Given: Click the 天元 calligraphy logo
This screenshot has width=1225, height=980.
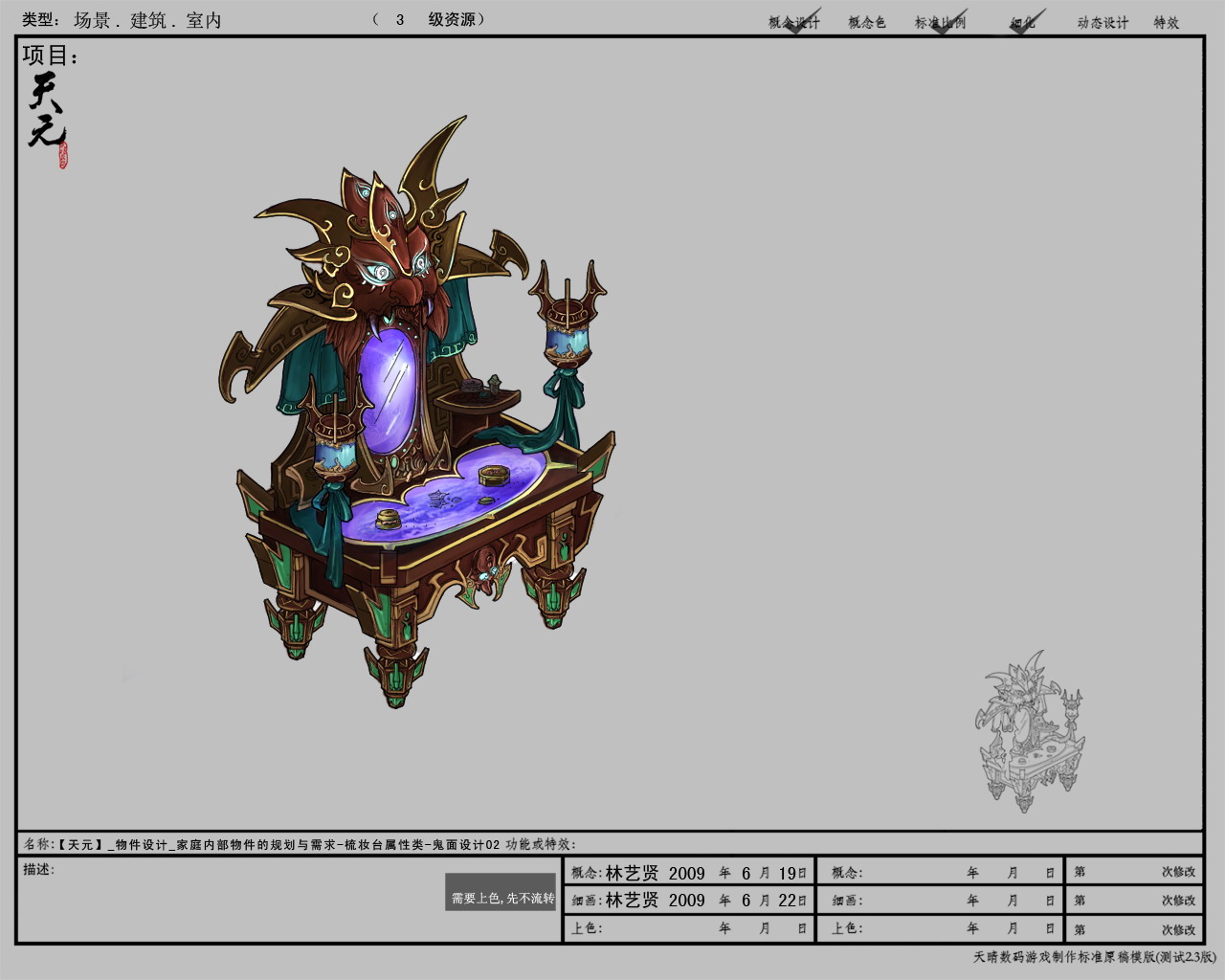Looking at the screenshot, I should tap(45, 108).
